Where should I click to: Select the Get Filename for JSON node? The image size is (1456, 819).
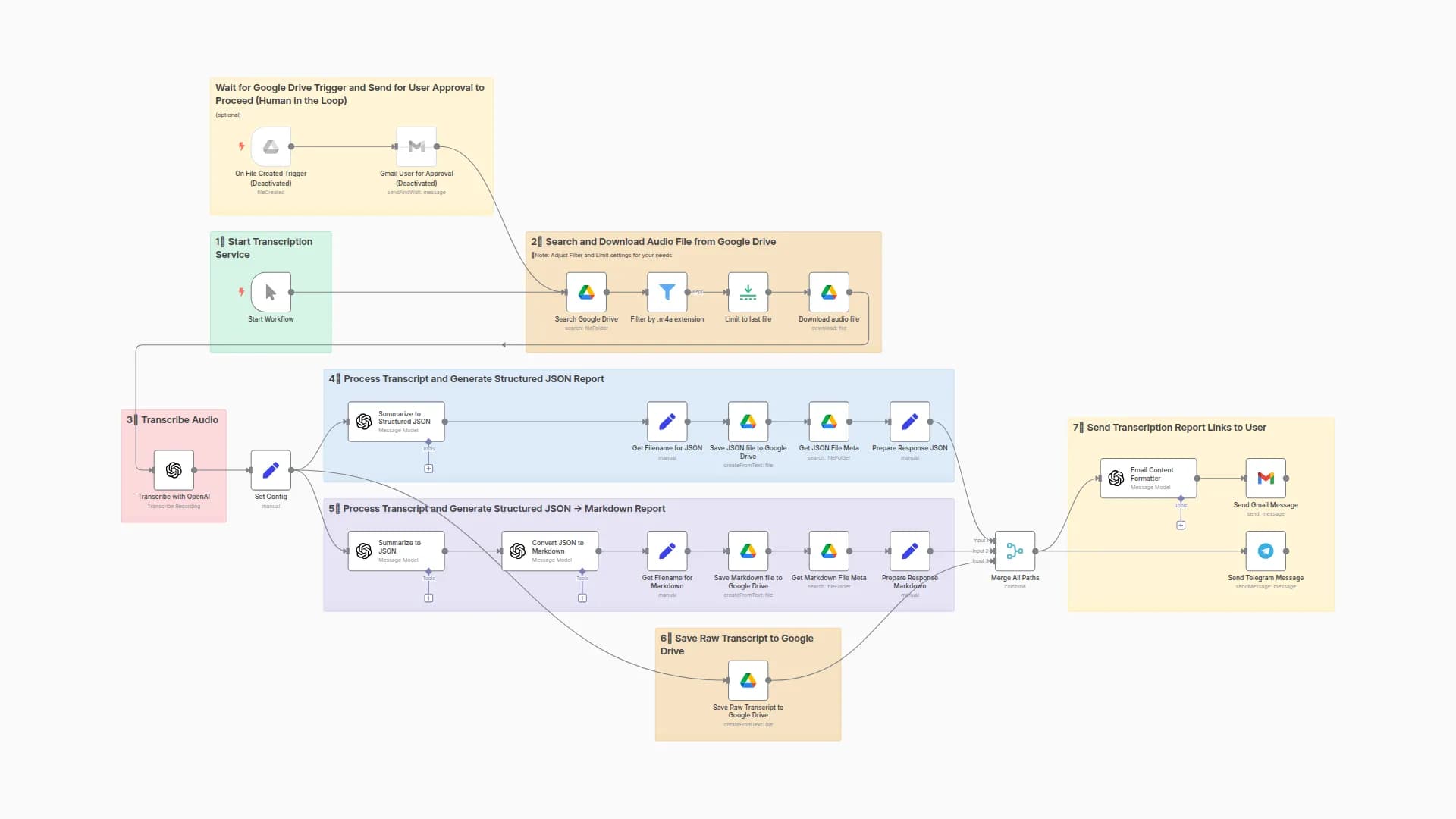click(x=667, y=422)
